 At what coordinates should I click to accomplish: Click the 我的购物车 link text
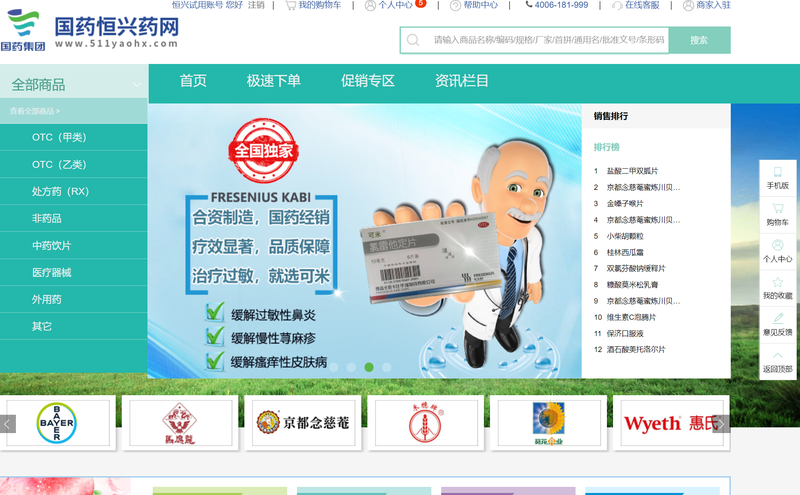coord(320,5)
